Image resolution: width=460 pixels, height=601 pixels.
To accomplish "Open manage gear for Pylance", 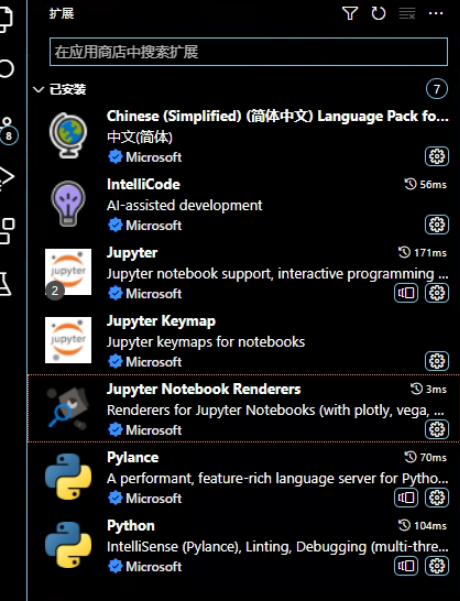I will coord(437,498).
